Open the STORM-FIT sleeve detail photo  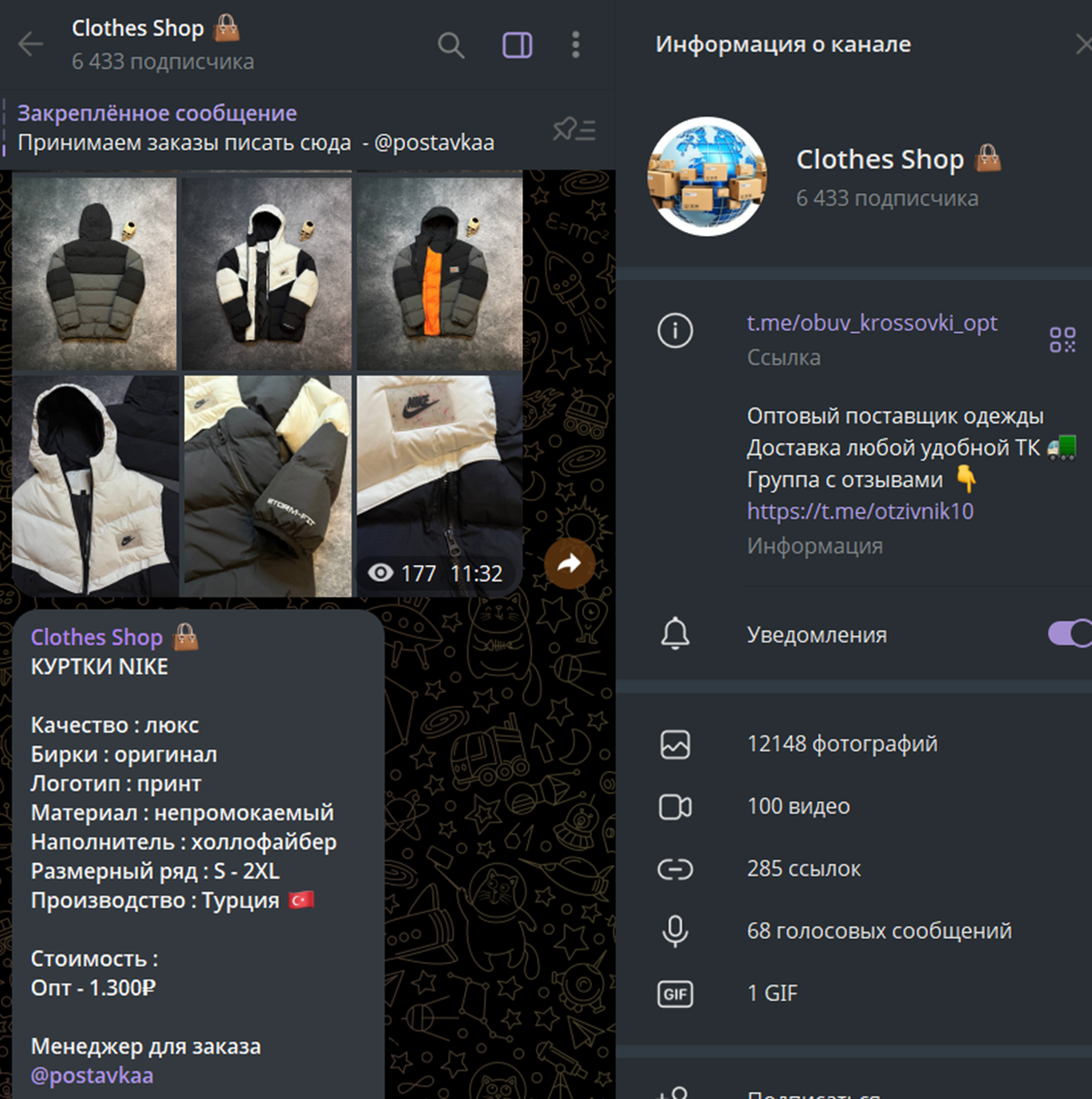(x=267, y=485)
